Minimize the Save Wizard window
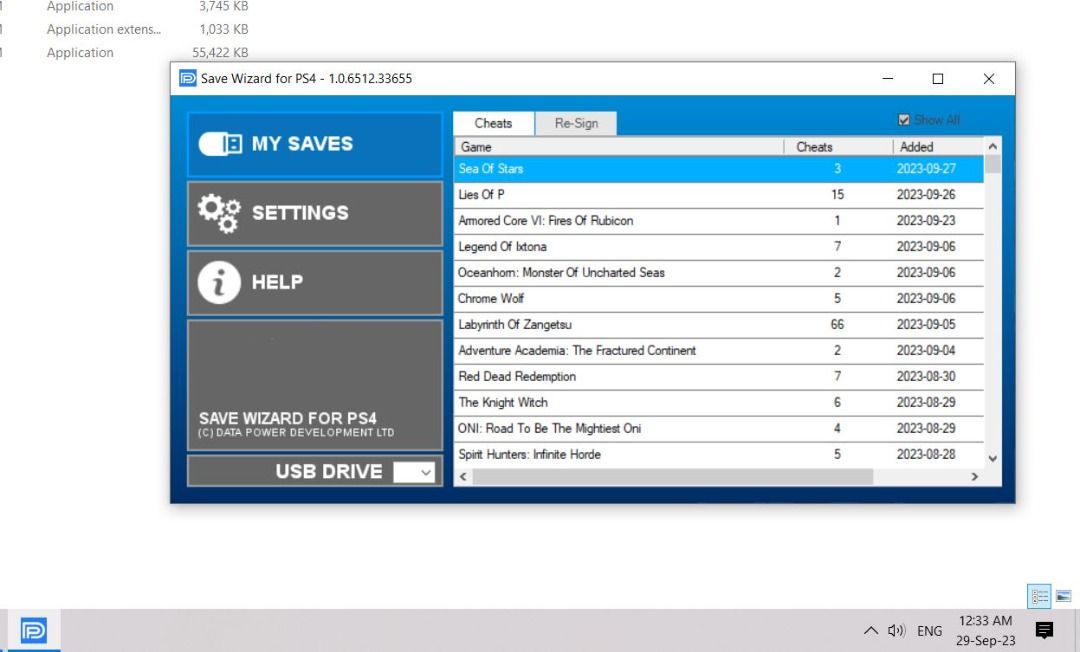Image resolution: width=1080 pixels, height=652 pixels. [x=888, y=78]
